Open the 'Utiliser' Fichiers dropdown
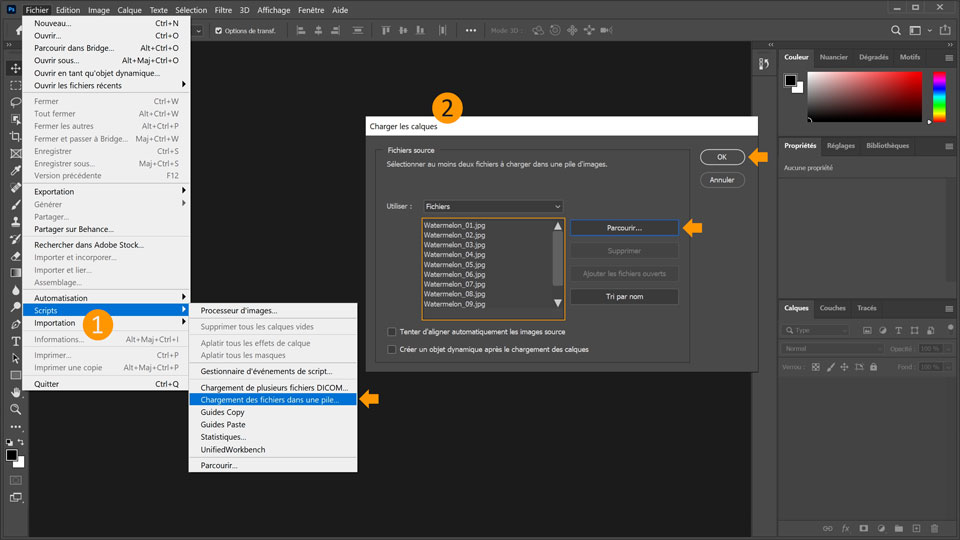 click(x=492, y=206)
